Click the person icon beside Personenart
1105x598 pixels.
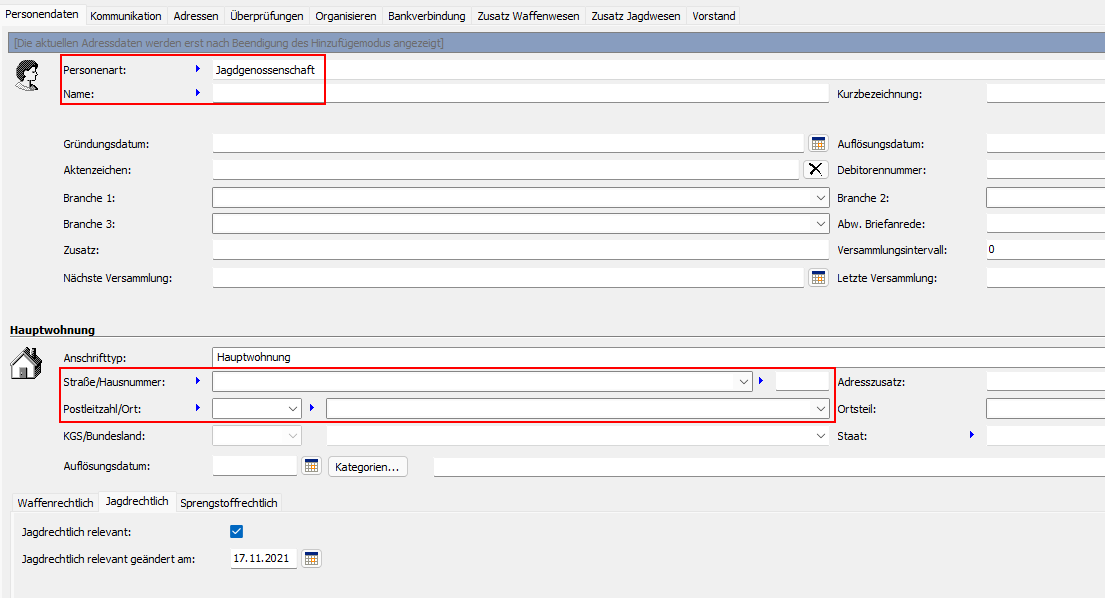click(x=26, y=76)
